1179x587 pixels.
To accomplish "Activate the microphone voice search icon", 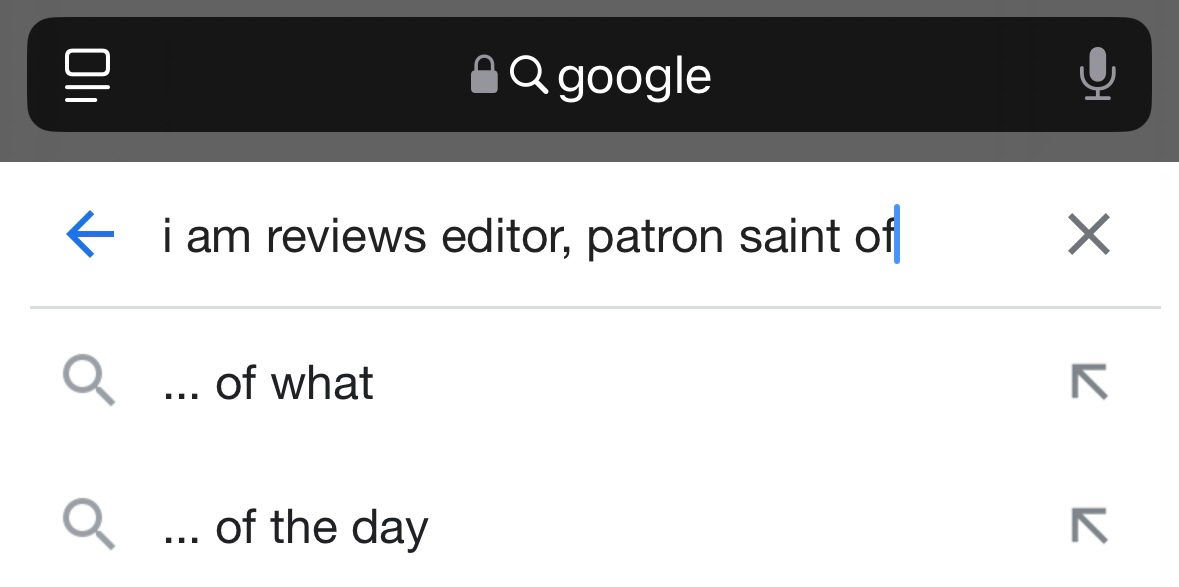I will point(1097,75).
